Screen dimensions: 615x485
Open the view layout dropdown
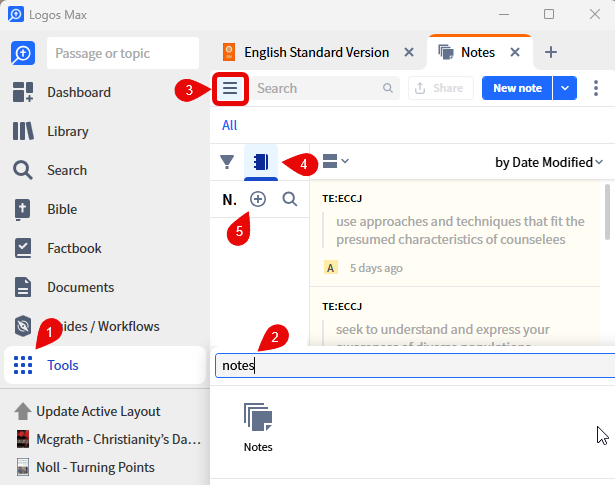pyautogui.click(x=335, y=161)
